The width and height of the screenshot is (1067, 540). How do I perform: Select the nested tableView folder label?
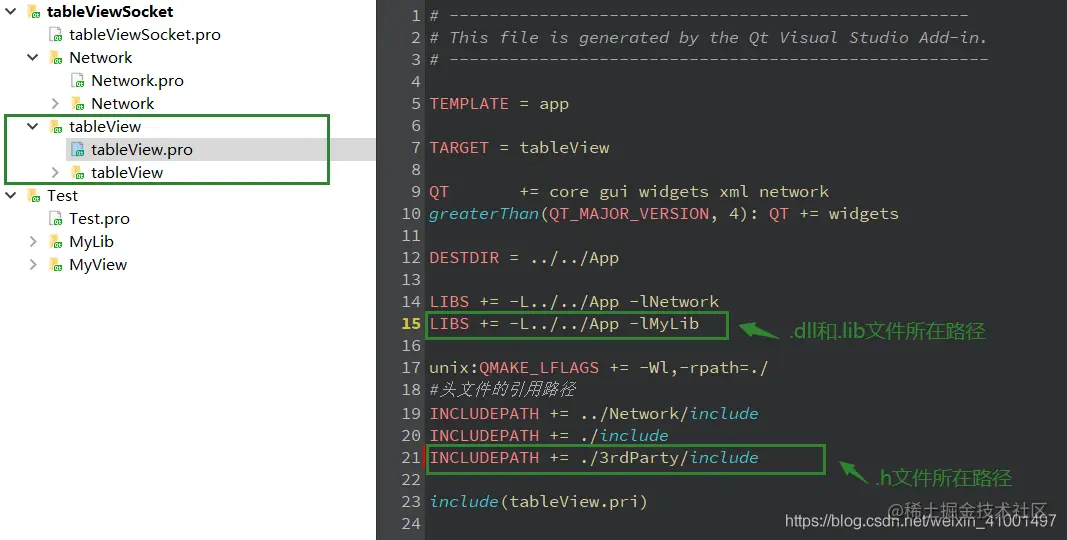[x=127, y=173]
